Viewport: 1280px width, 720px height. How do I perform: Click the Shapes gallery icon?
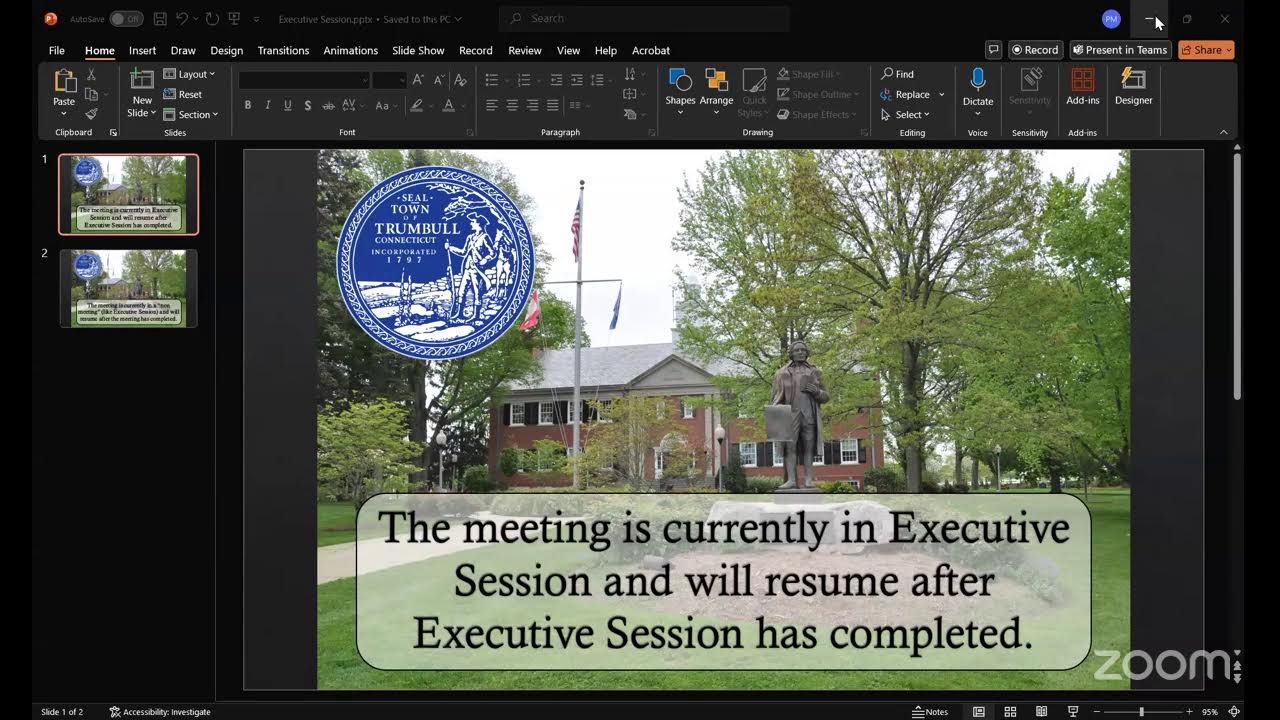coord(680,81)
